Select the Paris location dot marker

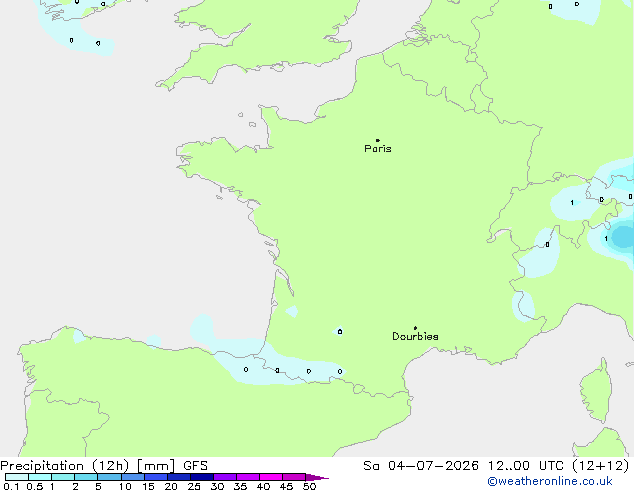coord(378,140)
